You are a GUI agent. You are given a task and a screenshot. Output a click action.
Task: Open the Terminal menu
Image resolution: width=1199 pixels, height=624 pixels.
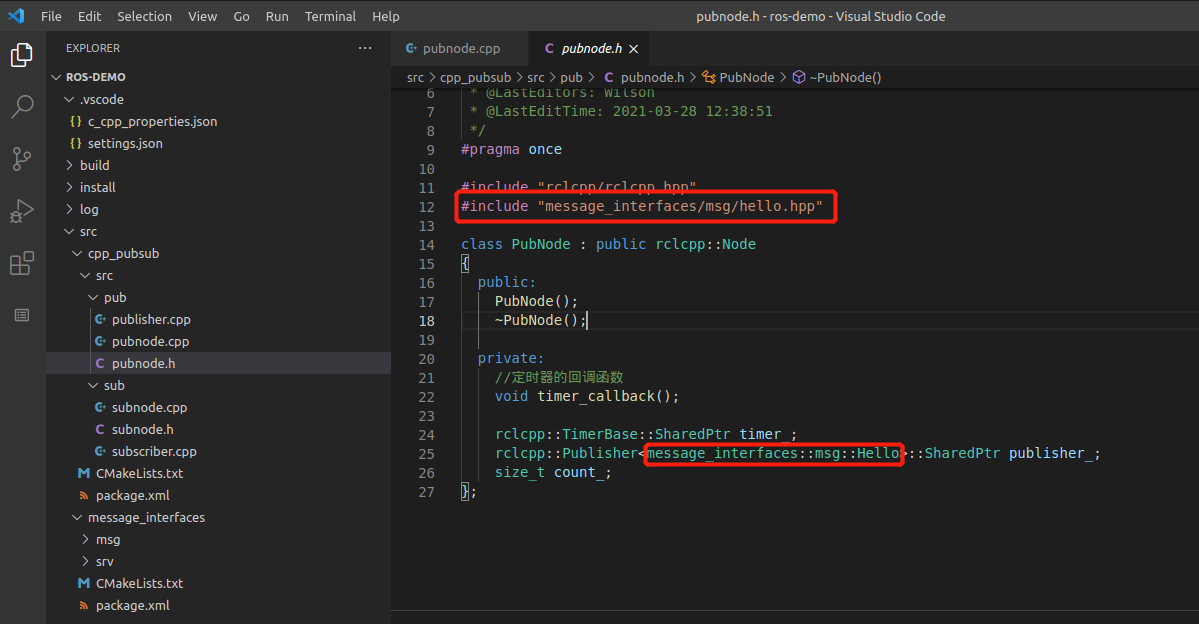tap(330, 16)
